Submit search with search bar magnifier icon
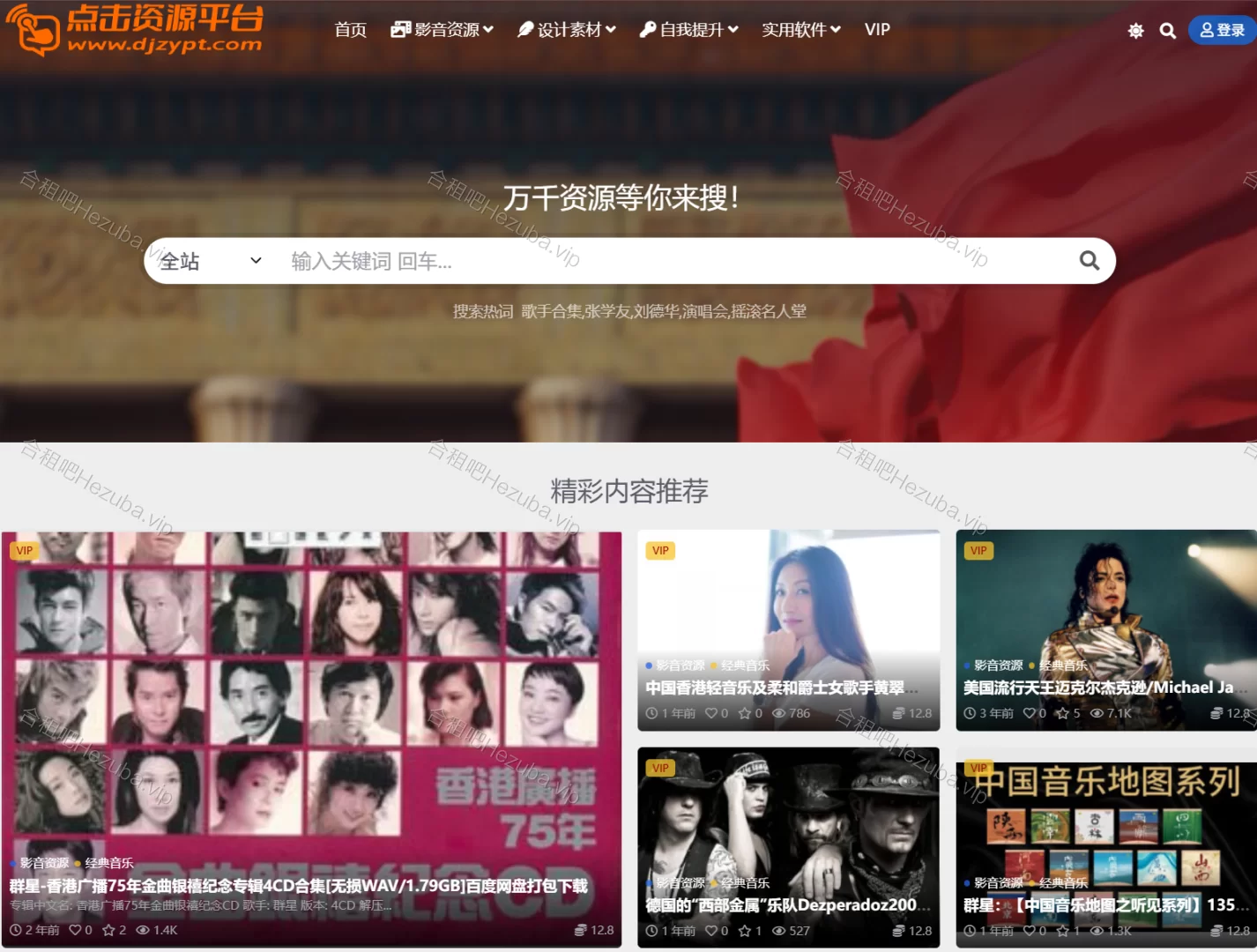 click(1089, 261)
